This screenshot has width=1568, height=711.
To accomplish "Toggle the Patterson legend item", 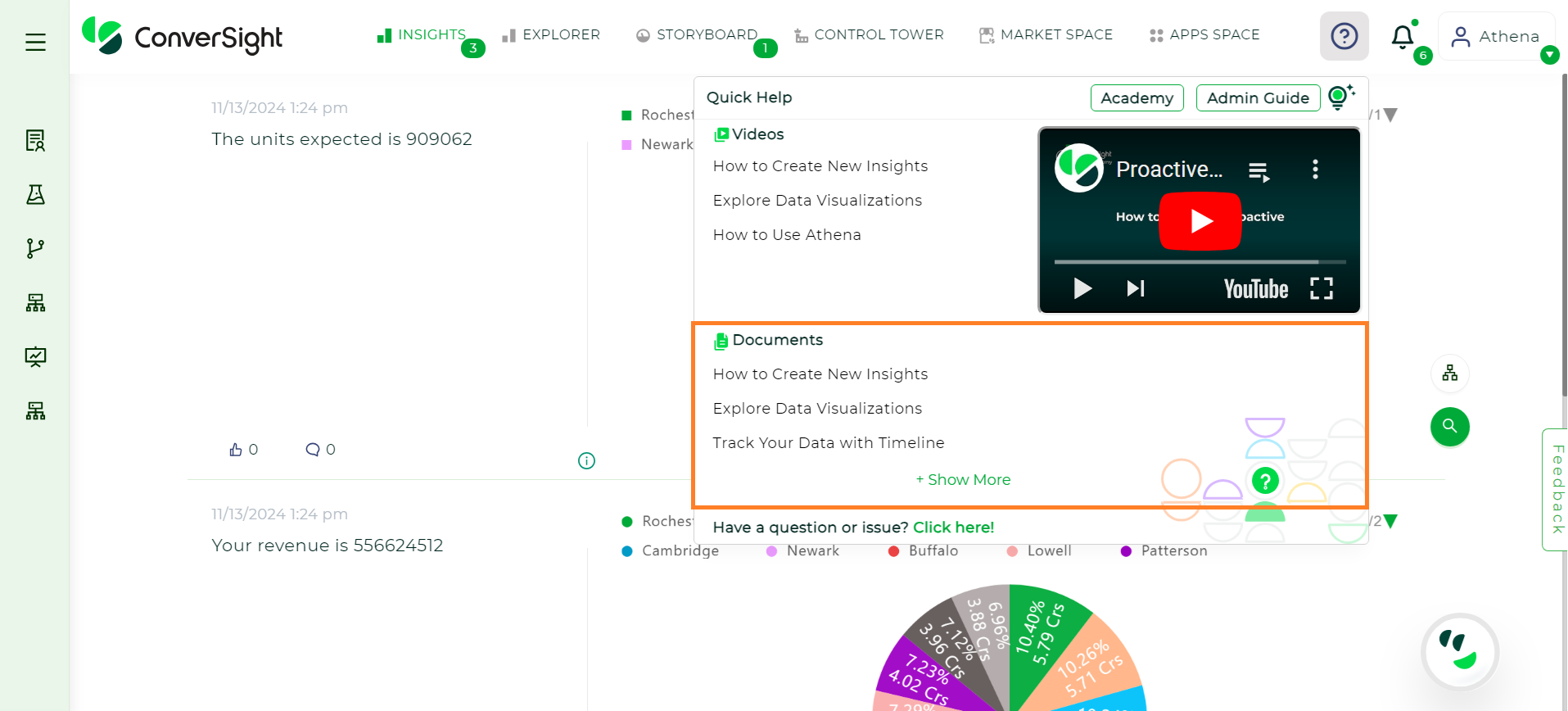I will pos(1164,551).
